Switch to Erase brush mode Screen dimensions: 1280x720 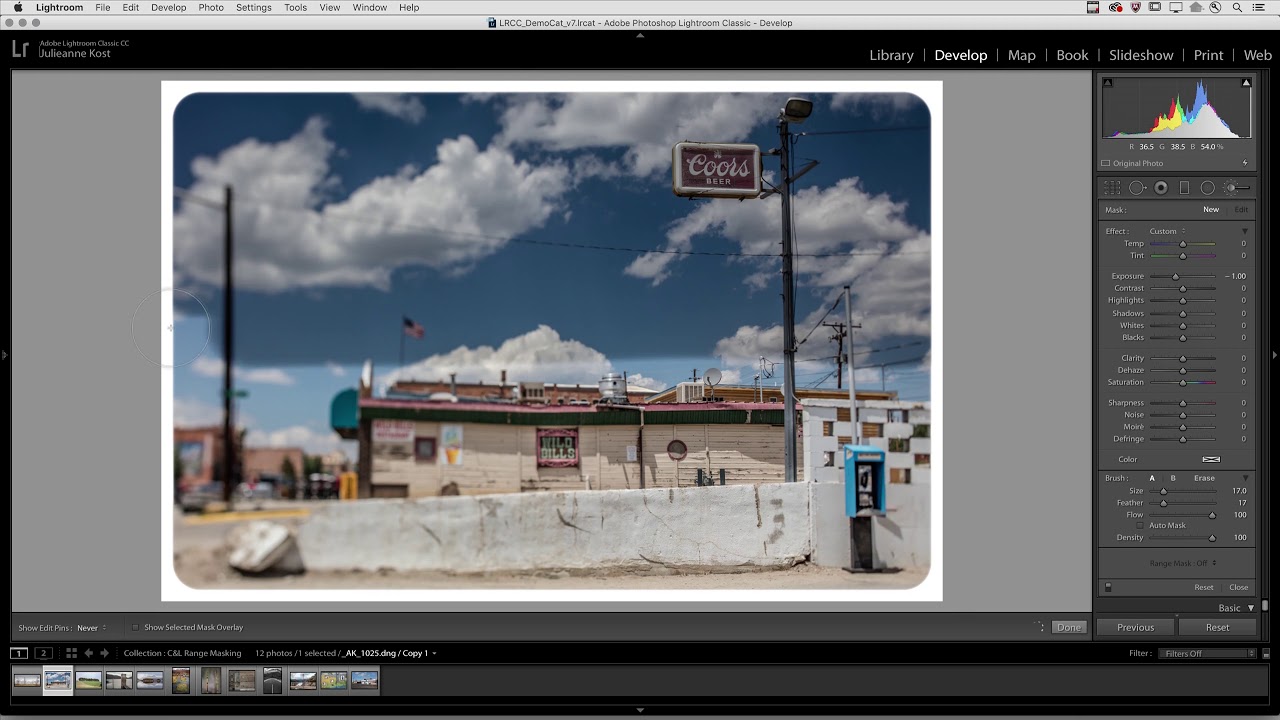point(1204,478)
